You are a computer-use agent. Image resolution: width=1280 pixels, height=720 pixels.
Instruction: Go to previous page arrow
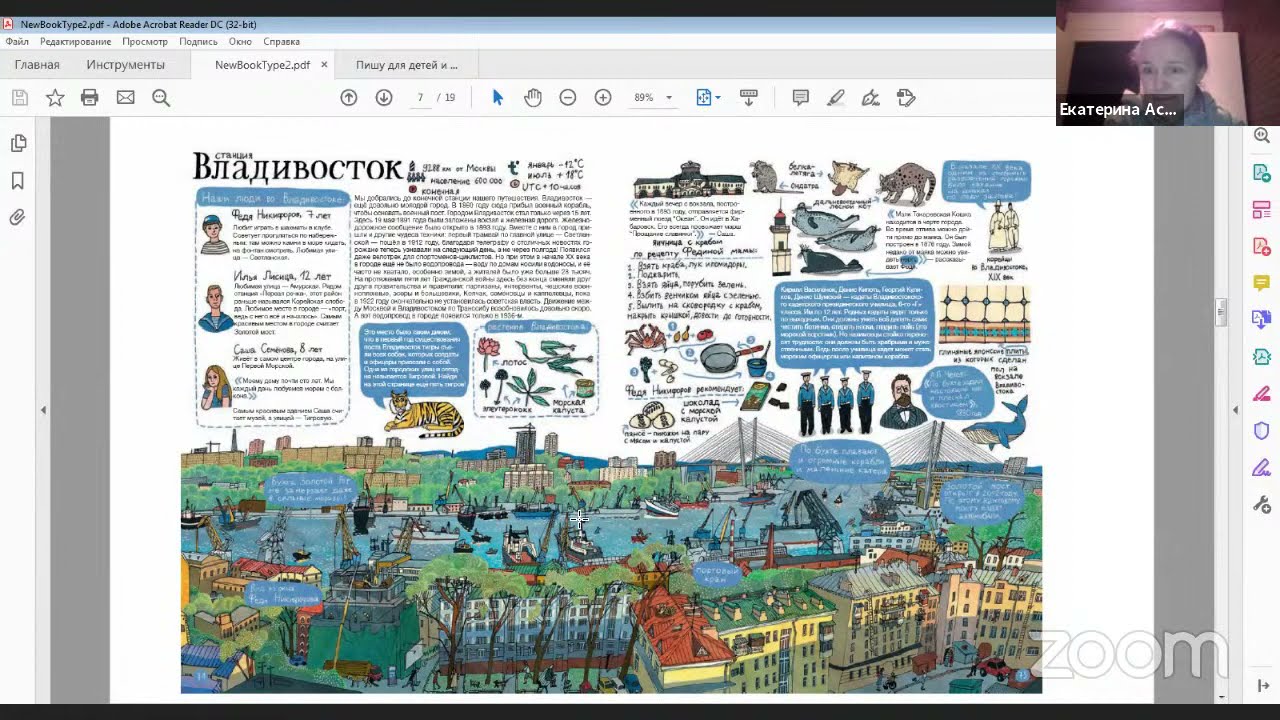pyautogui.click(x=348, y=97)
